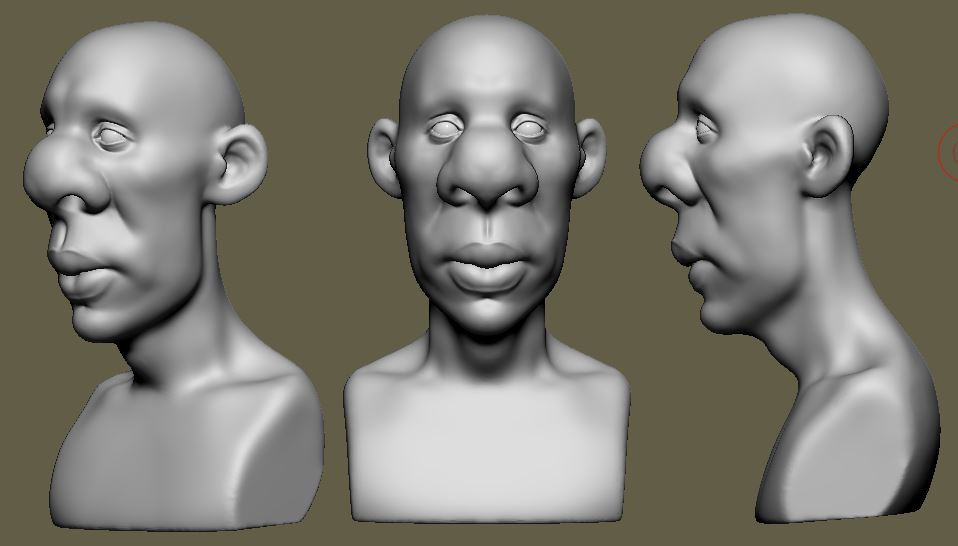Select the bulbous nose on the three-quarter bust

point(65,174)
